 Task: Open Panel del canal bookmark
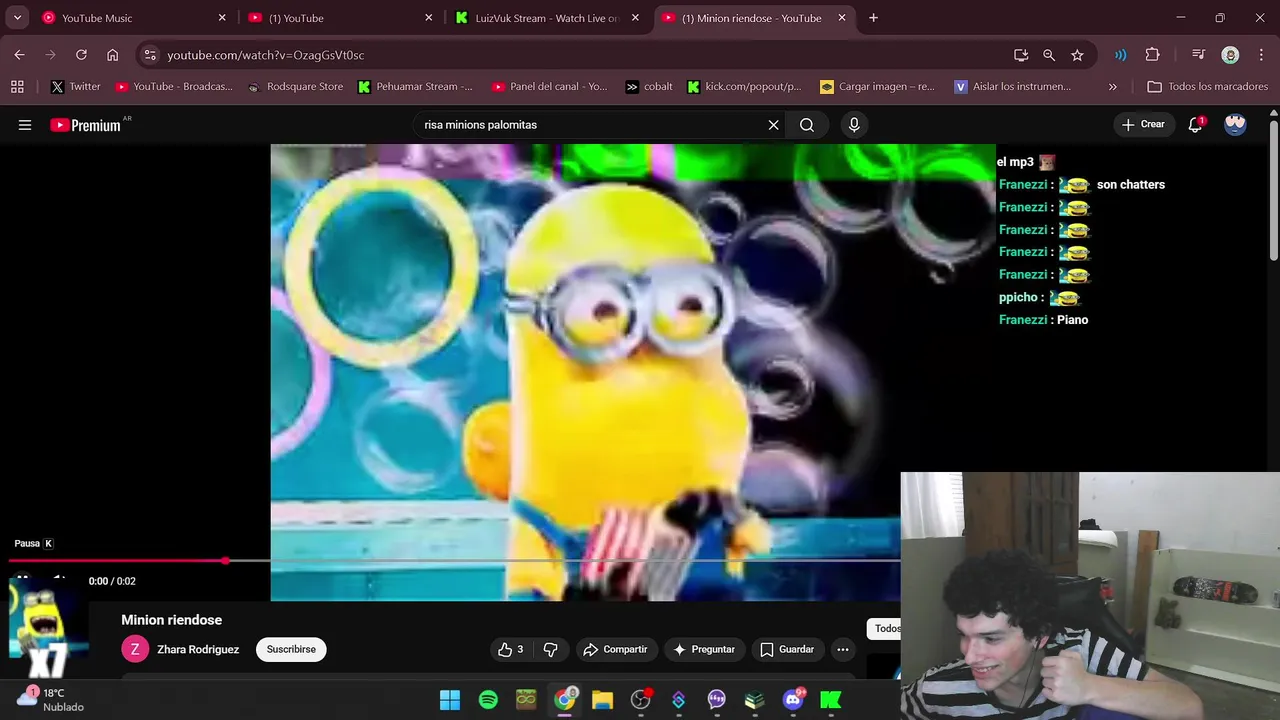click(549, 87)
